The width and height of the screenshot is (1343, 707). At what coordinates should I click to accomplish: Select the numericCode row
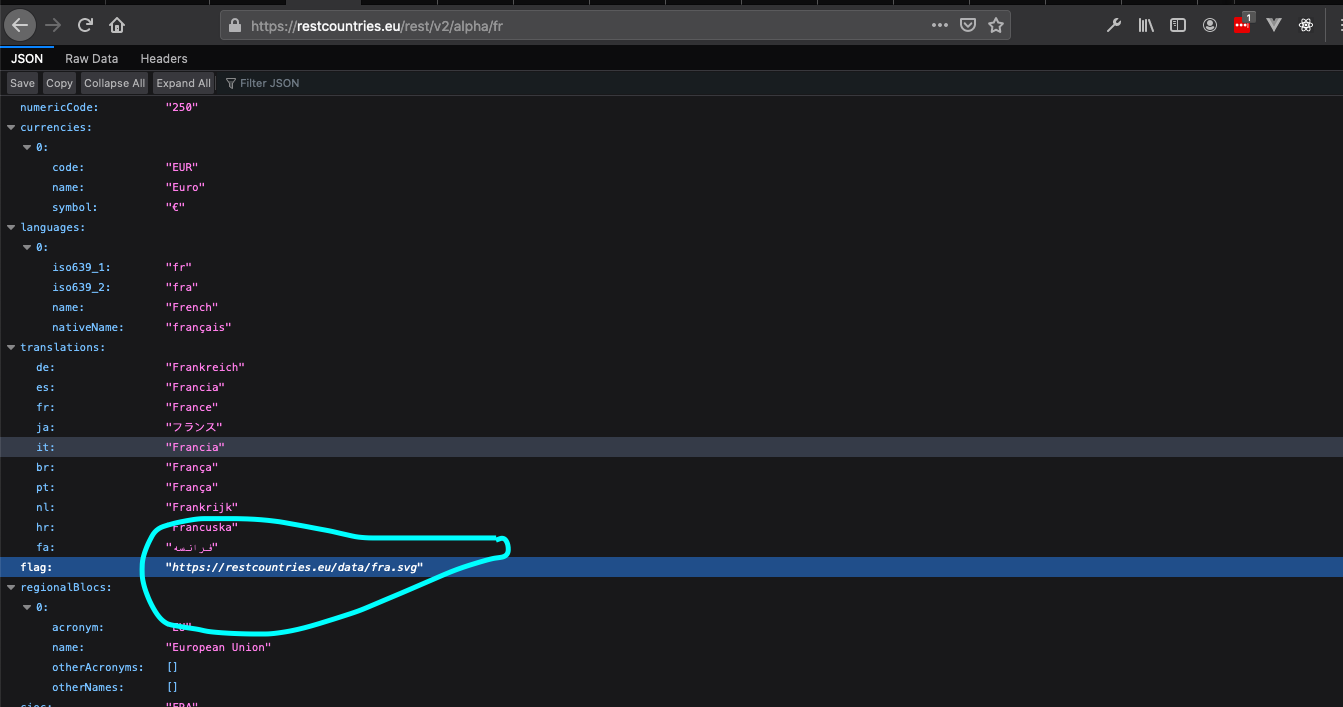(x=671, y=107)
